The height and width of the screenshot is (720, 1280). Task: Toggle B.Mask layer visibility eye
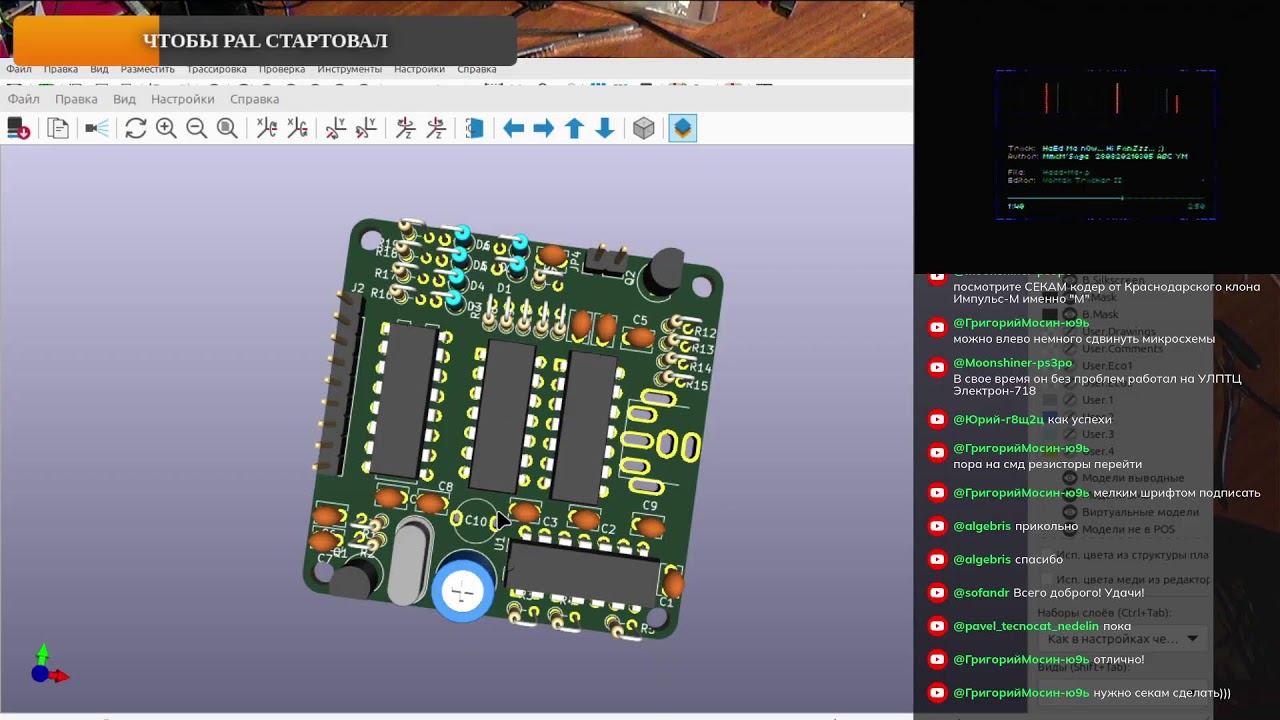click(1070, 314)
